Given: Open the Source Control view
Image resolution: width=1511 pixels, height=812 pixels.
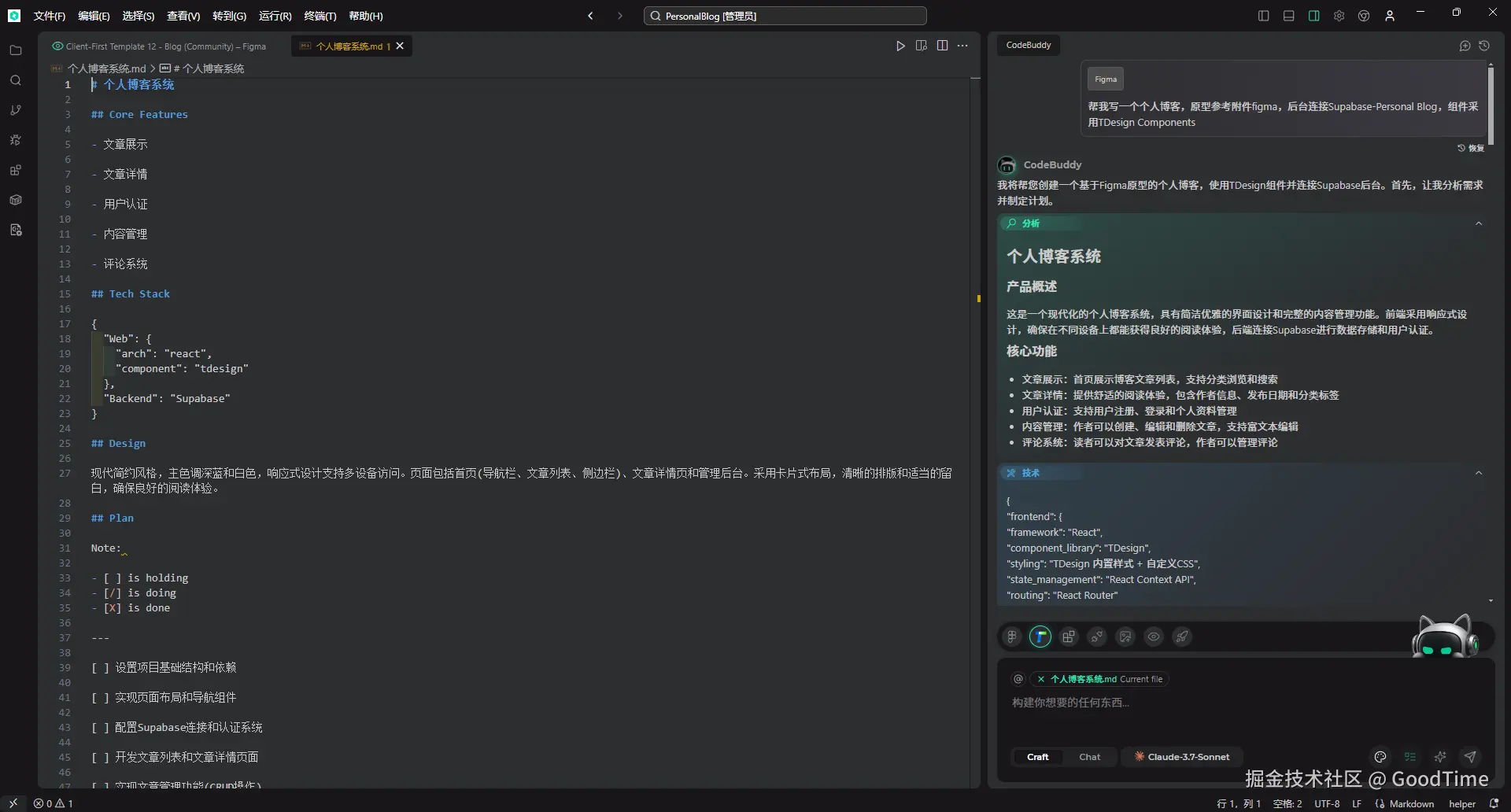Looking at the screenshot, I should [x=15, y=109].
